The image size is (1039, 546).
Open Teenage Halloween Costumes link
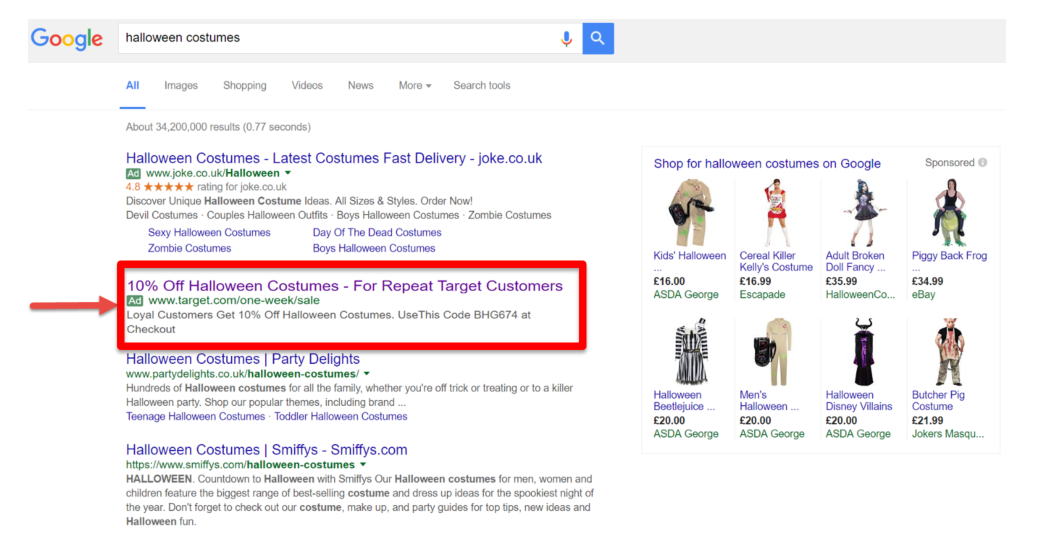(195, 417)
